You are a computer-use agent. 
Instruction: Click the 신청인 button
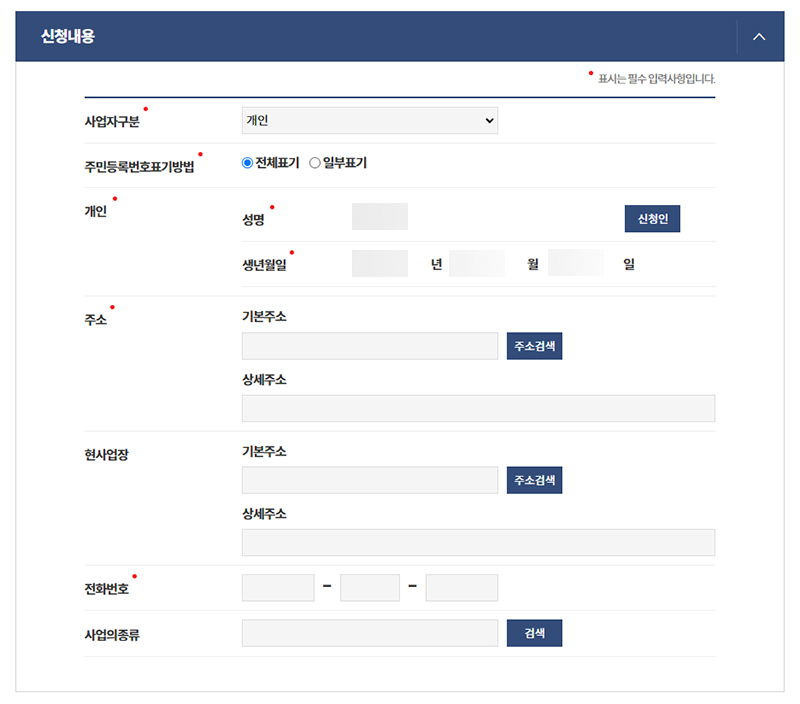click(652, 218)
